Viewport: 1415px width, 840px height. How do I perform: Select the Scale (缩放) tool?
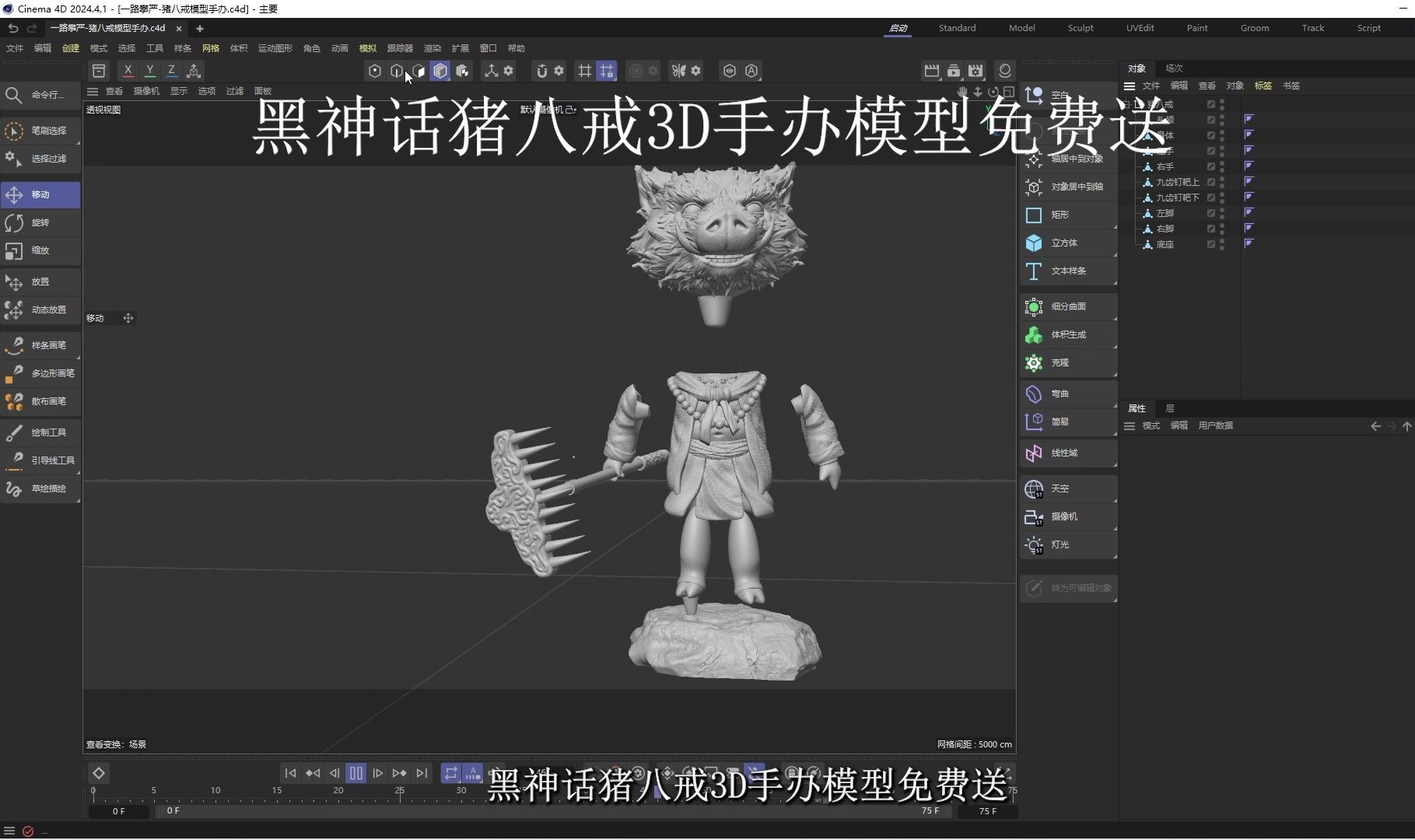click(40, 250)
